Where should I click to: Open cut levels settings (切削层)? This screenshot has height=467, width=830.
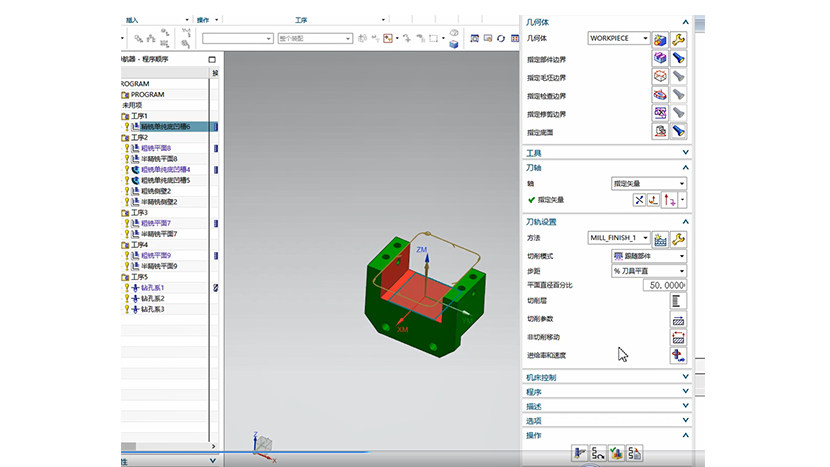pyautogui.click(x=677, y=301)
